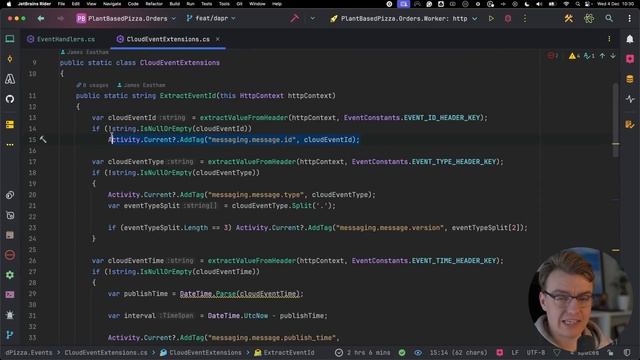640x360 pixels.
Task: Open the feat/dapr branch dropdown
Action: [211, 18]
